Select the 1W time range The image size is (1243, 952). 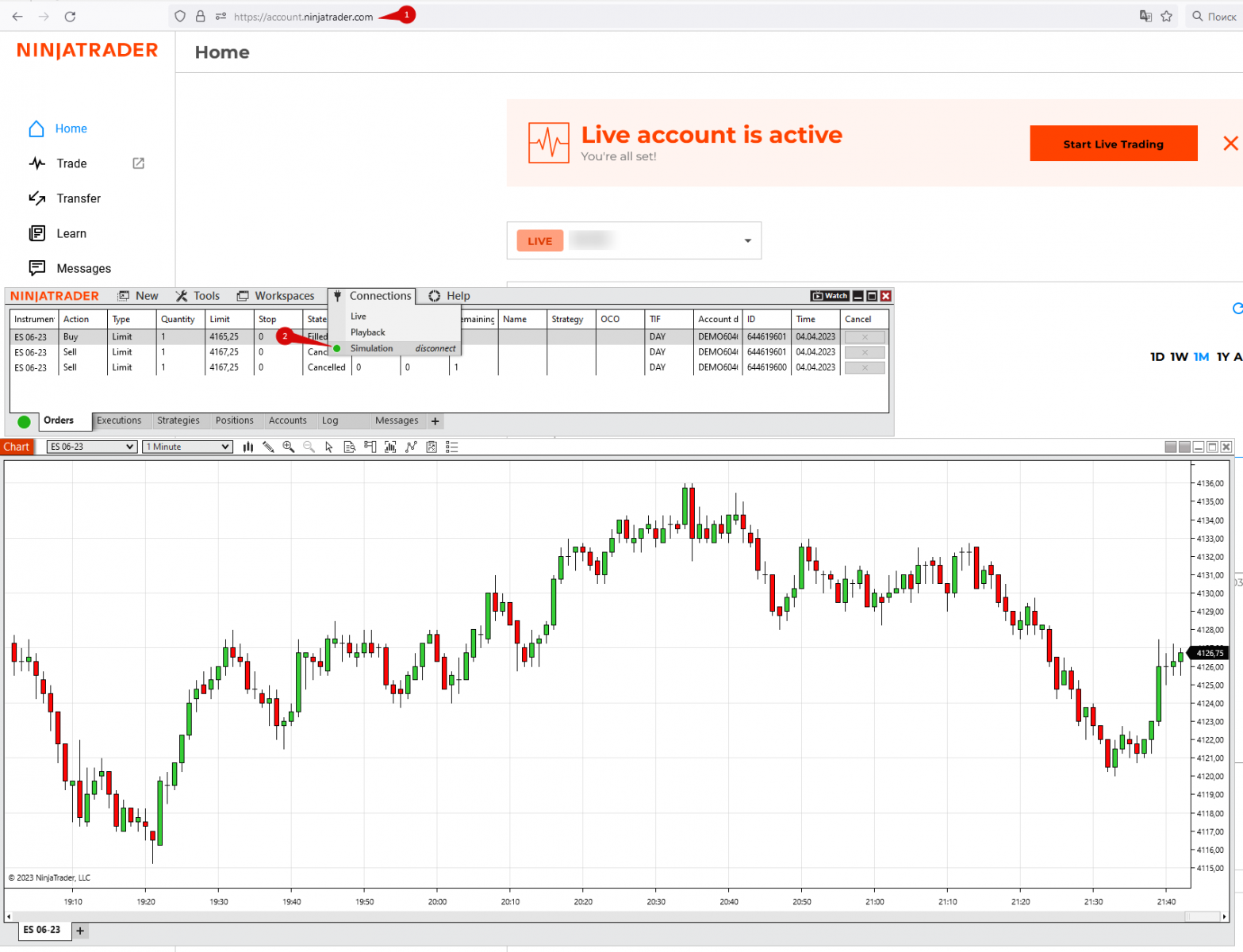point(1179,357)
